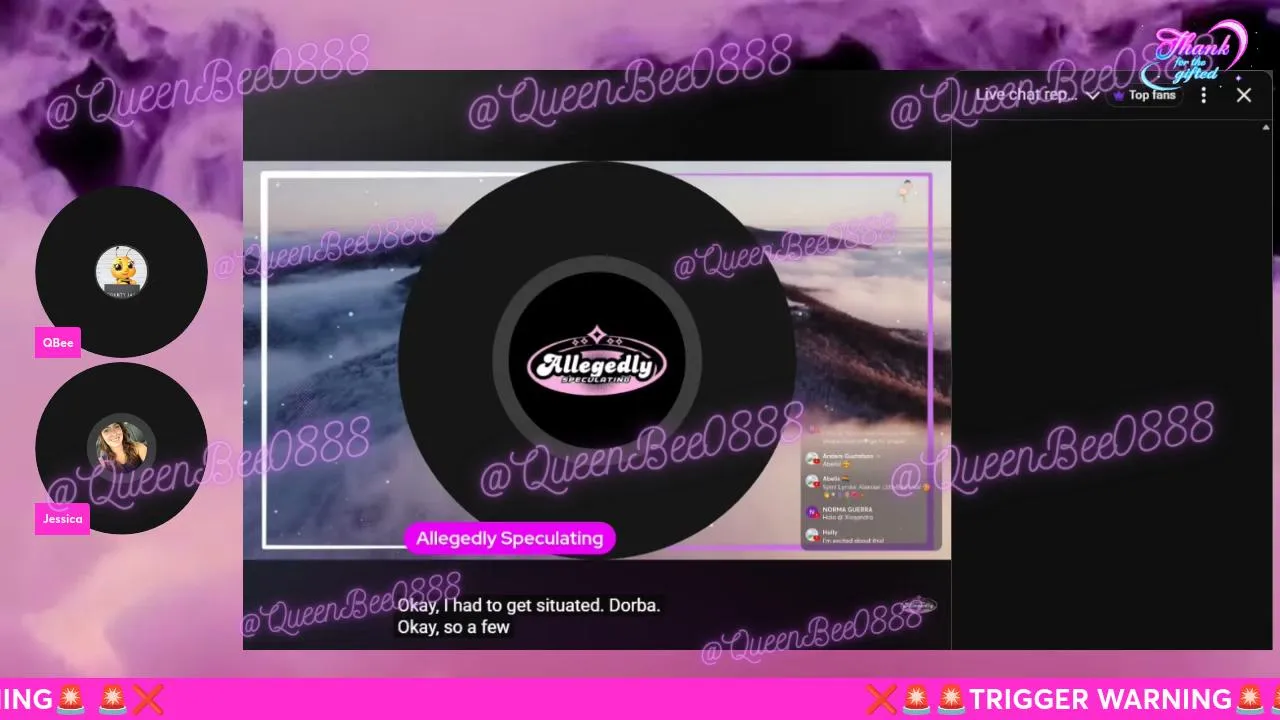This screenshot has width=1280, height=720.
Task: Click the TRIGGER WARNING ticker text
Action: (x=1100, y=698)
